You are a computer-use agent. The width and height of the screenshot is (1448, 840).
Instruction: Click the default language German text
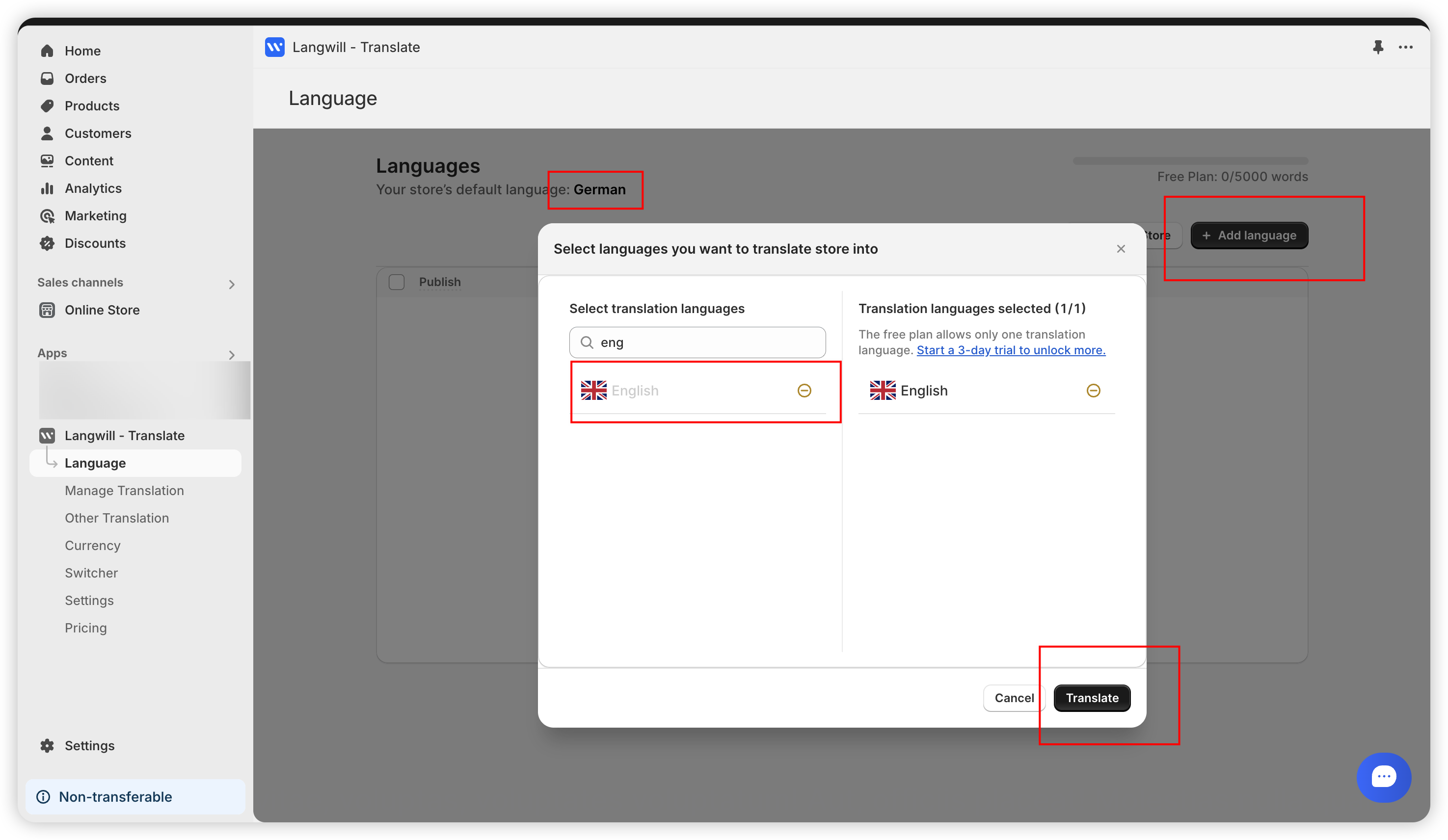pos(599,189)
